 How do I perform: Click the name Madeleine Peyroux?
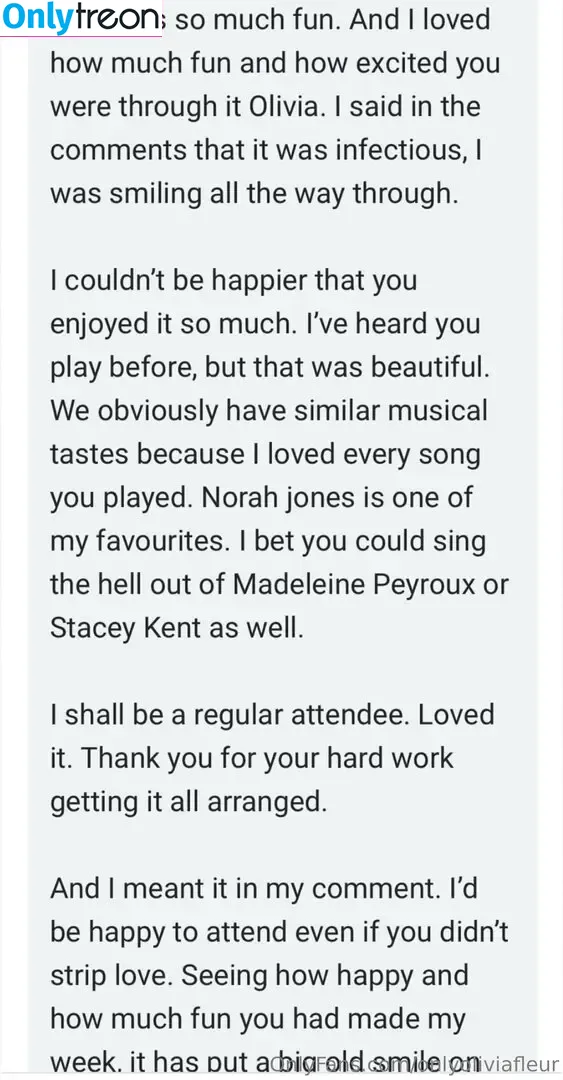(x=354, y=585)
